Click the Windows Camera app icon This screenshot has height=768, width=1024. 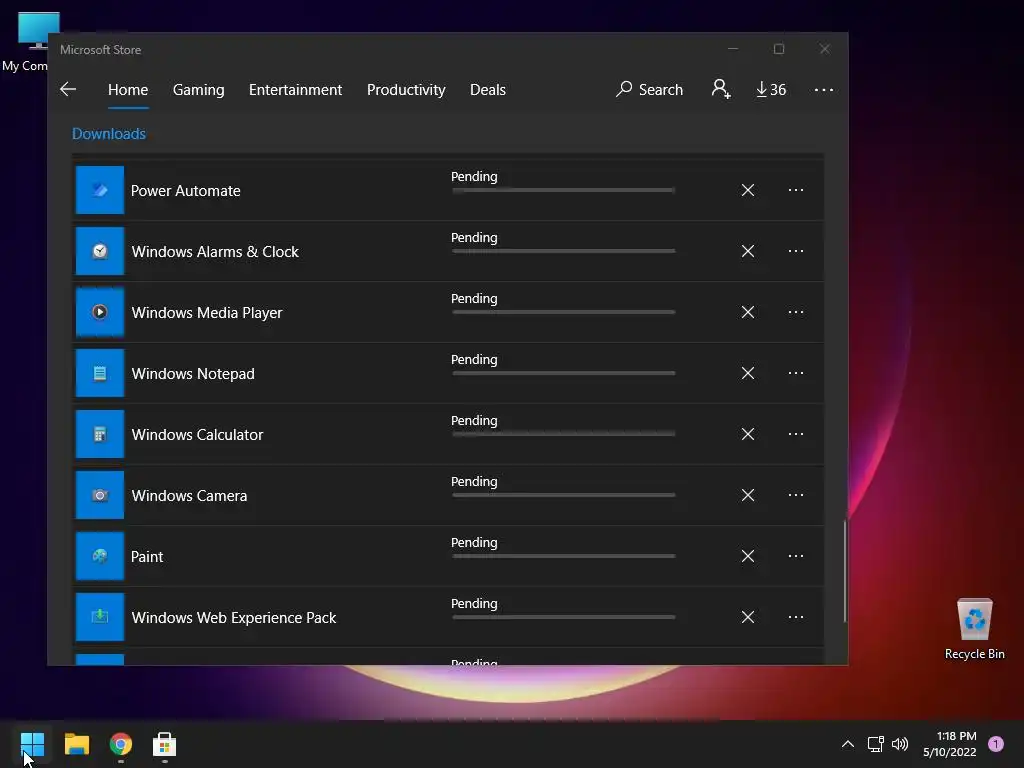point(100,495)
